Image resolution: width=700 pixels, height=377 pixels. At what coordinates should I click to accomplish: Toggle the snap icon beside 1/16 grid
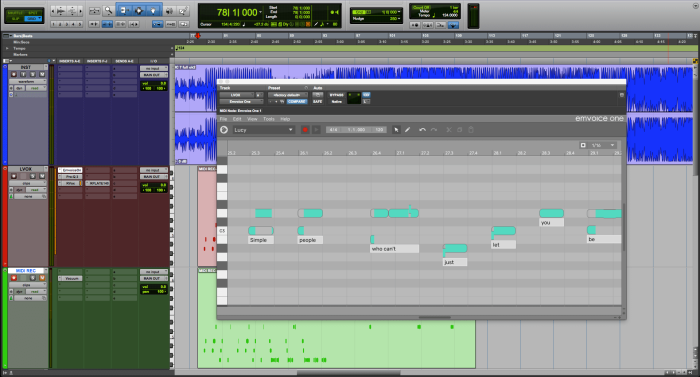(583, 145)
